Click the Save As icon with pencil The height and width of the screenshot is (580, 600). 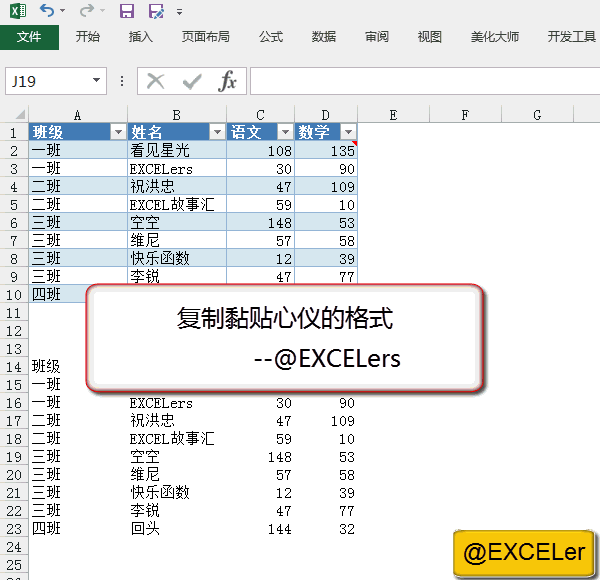click(156, 12)
